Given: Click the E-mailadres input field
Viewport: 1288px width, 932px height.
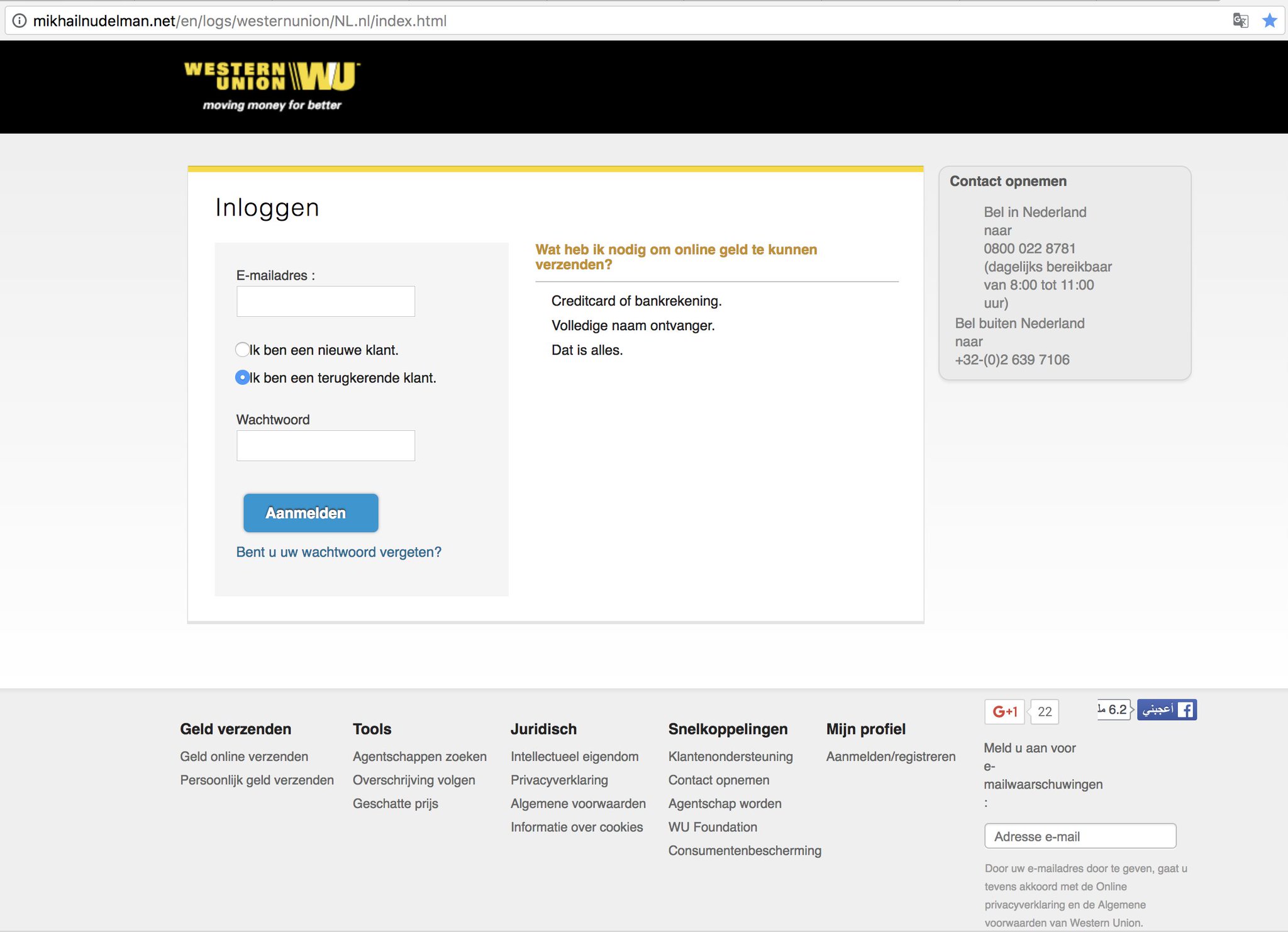Looking at the screenshot, I should (325, 302).
